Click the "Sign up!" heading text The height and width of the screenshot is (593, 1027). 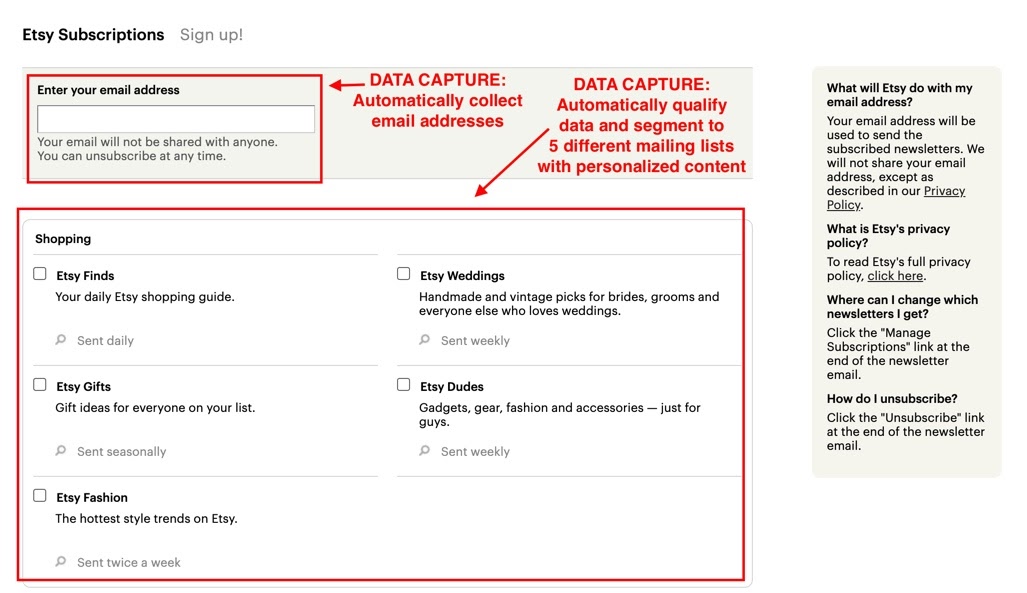pyautogui.click(x=211, y=35)
